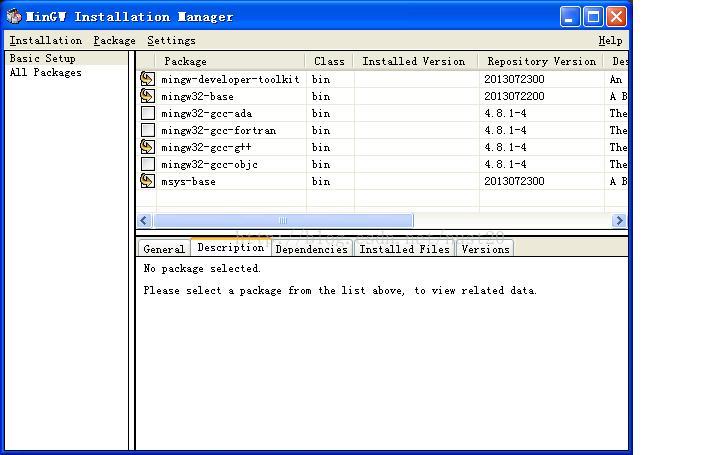Click the mingw-developer-toolkit marked-for-install icon

pyautogui.click(x=147, y=79)
